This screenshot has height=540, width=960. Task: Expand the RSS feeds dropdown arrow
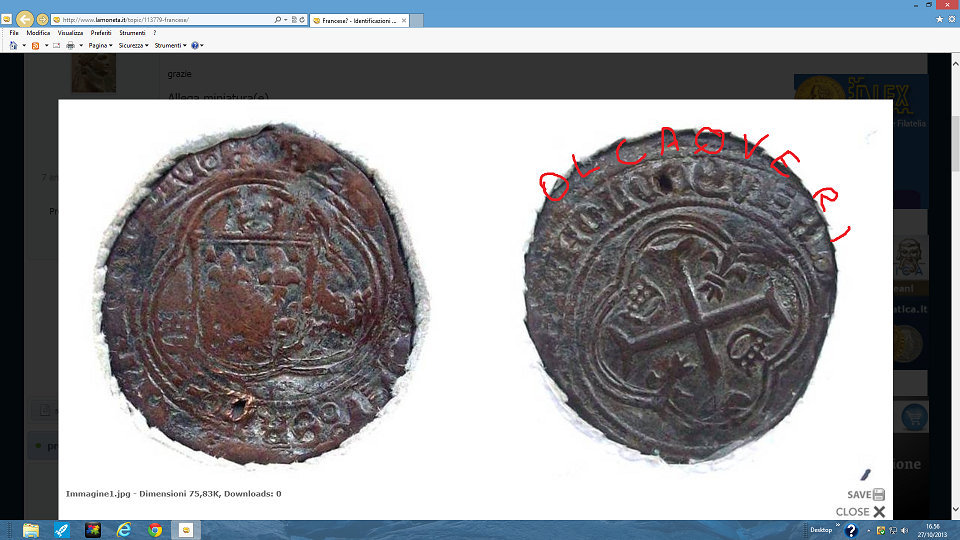[47, 45]
